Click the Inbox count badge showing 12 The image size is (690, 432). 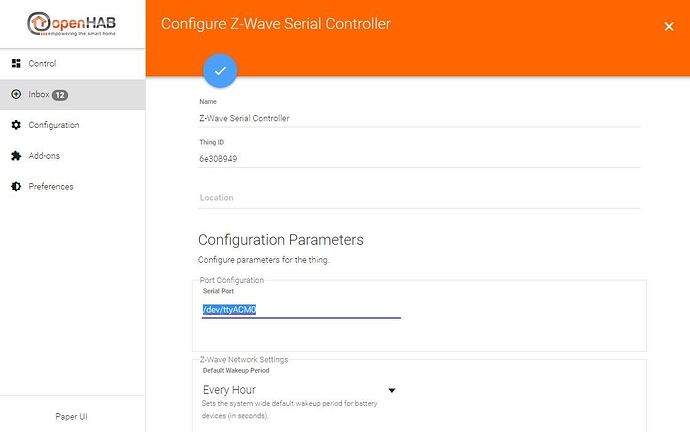60,95
